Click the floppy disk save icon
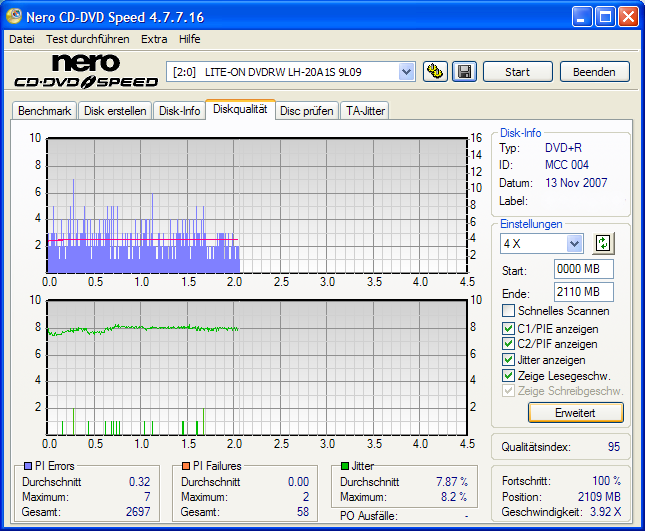Viewport: 645px width, 531px height. (464, 71)
